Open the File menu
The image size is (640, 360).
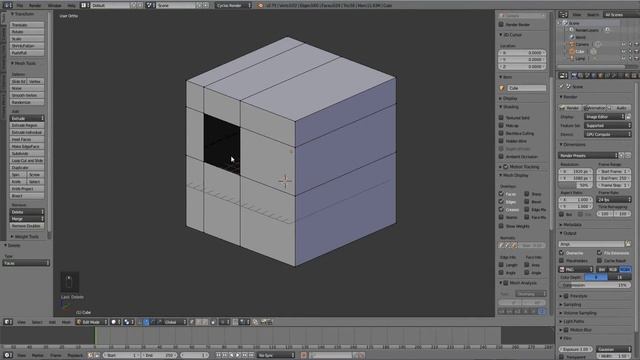click(20, 5)
